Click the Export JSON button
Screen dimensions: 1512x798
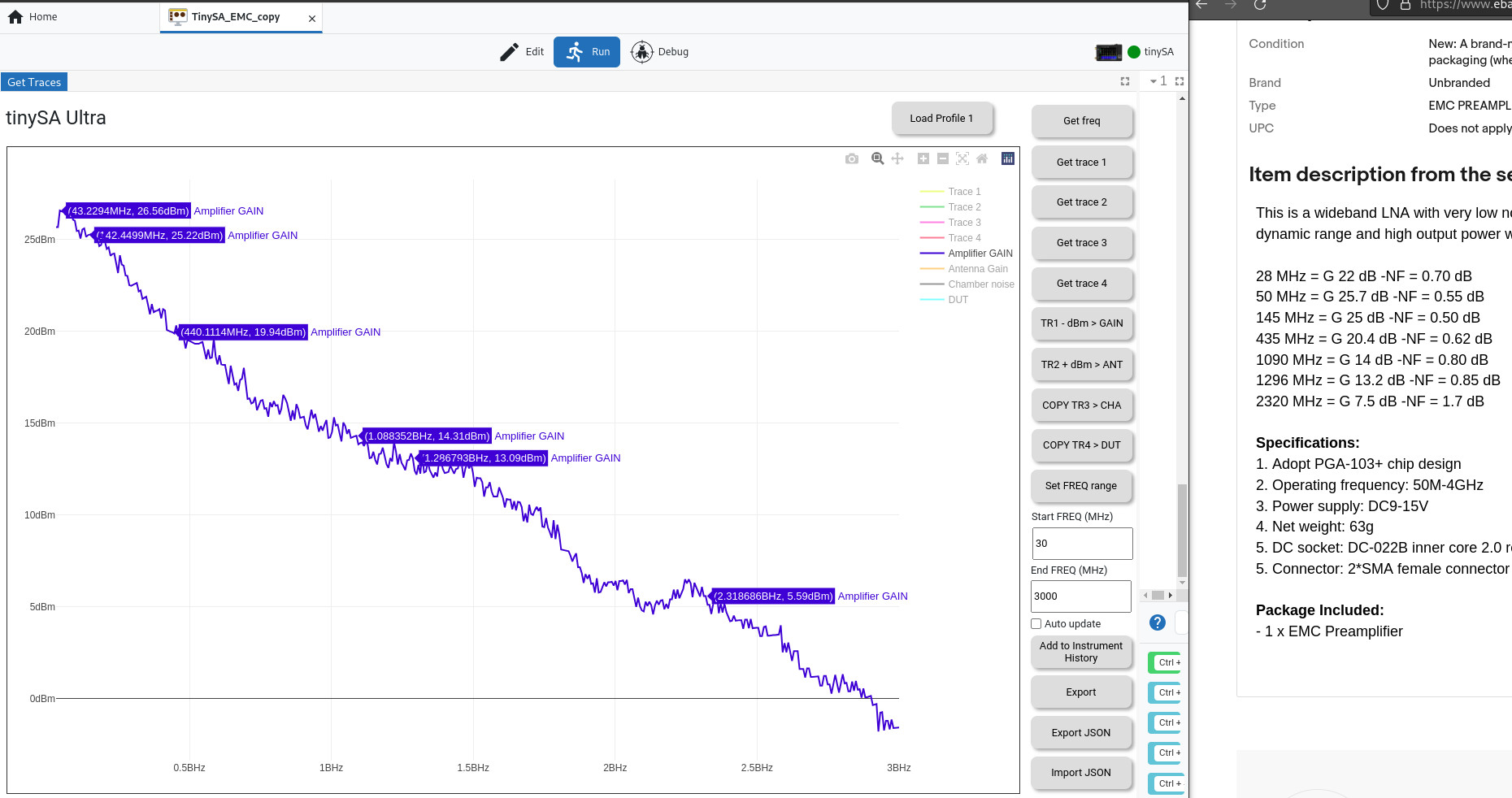[1082, 733]
